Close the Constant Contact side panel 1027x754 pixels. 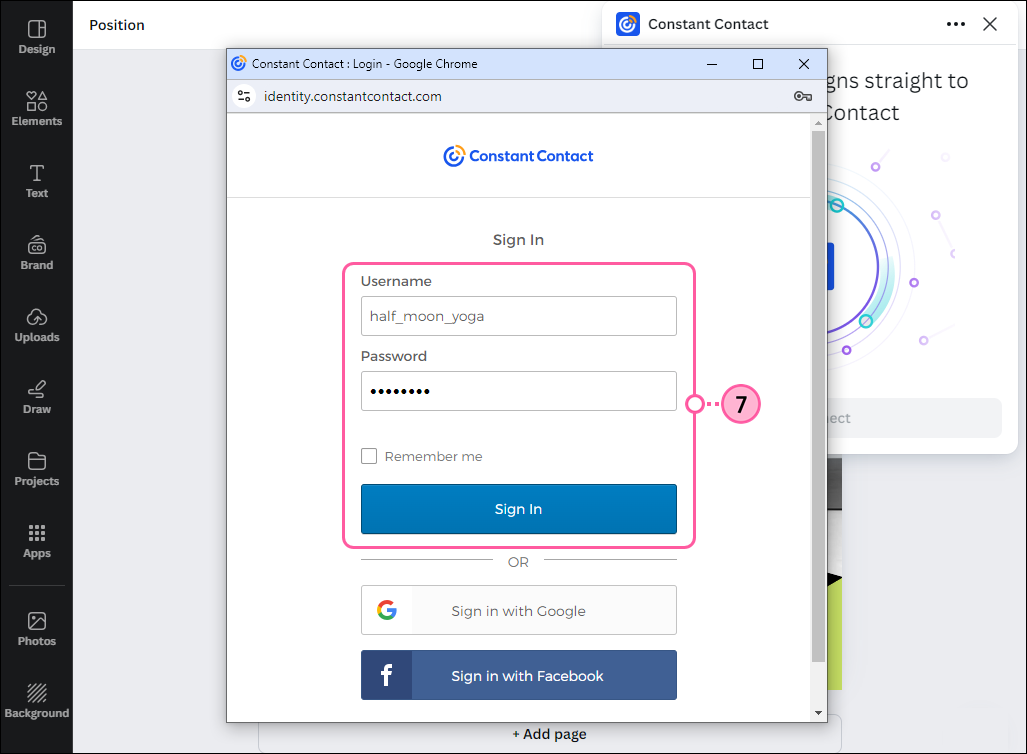point(990,24)
